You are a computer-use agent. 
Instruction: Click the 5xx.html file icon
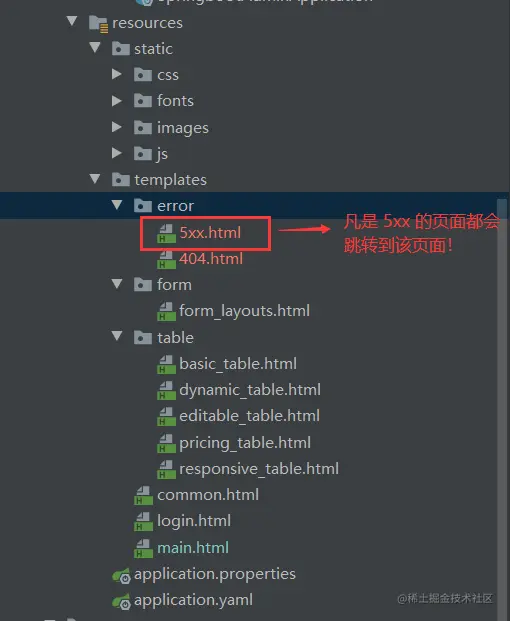point(166,233)
